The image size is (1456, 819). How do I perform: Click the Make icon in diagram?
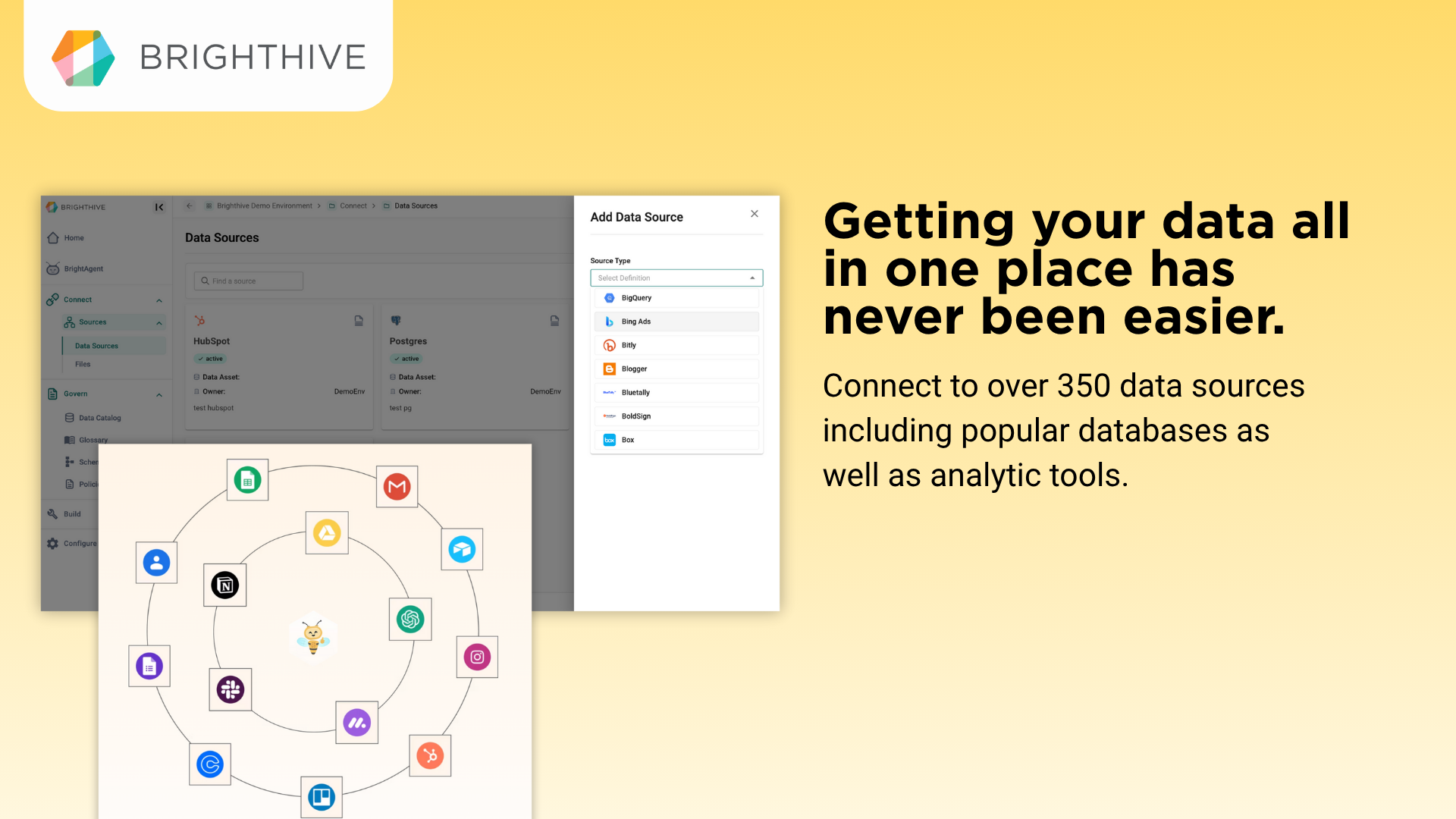pyautogui.click(x=357, y=722)
